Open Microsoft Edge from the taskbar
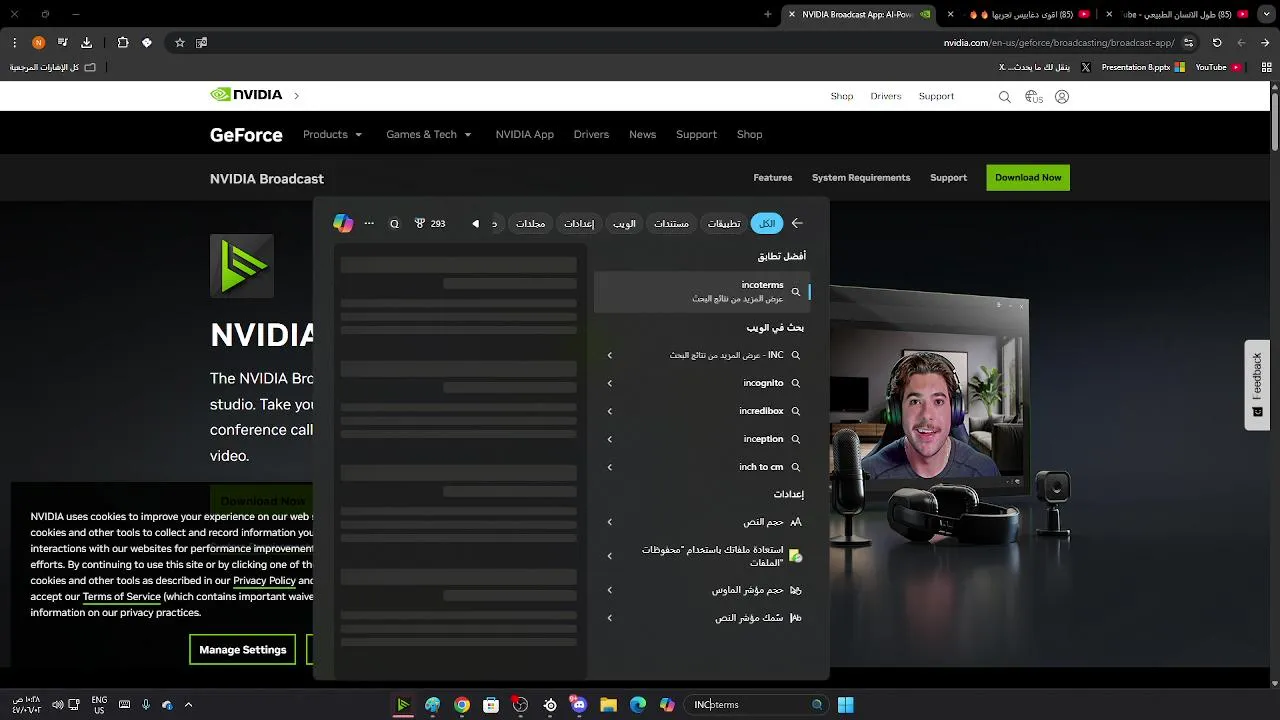1280x720 pixels. tap(638, 705)
